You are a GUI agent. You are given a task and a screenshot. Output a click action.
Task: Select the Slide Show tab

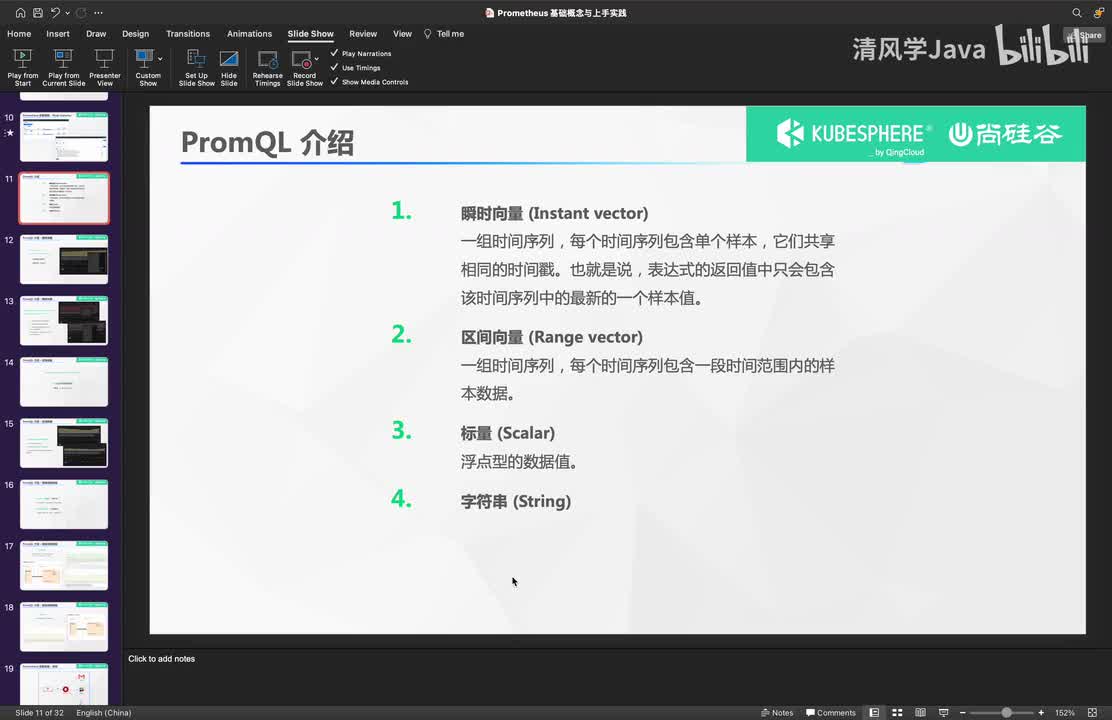tap(311, 33)
